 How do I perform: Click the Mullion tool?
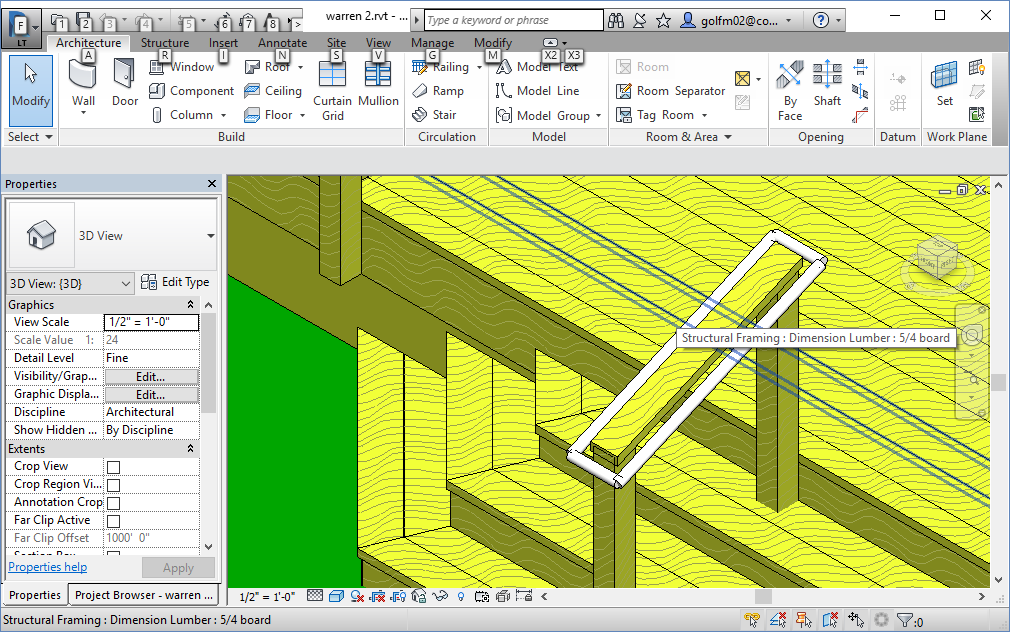click(x=377, y=90)
